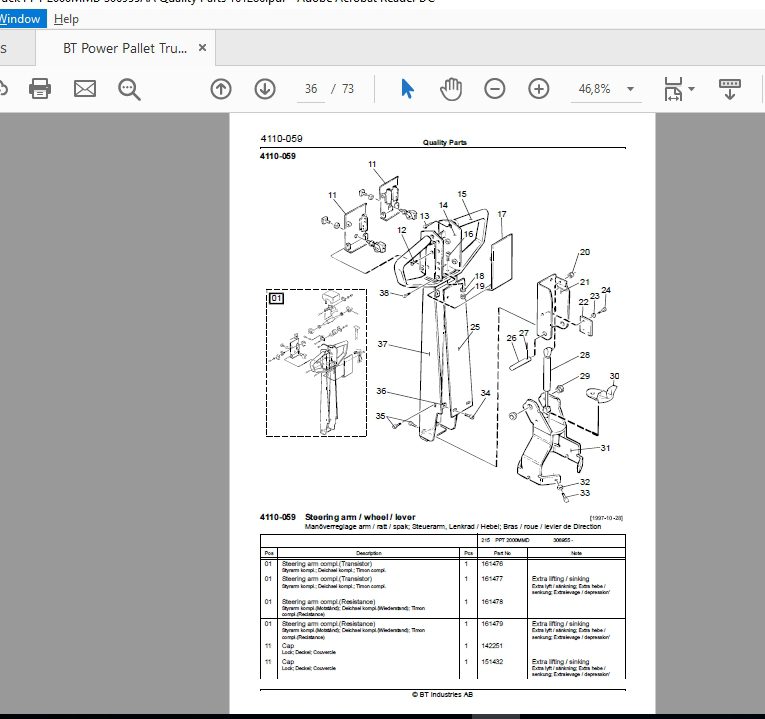Open the find text magnifier tool
Viewport: 765px width, 719px height.
[x=129, y=89]
